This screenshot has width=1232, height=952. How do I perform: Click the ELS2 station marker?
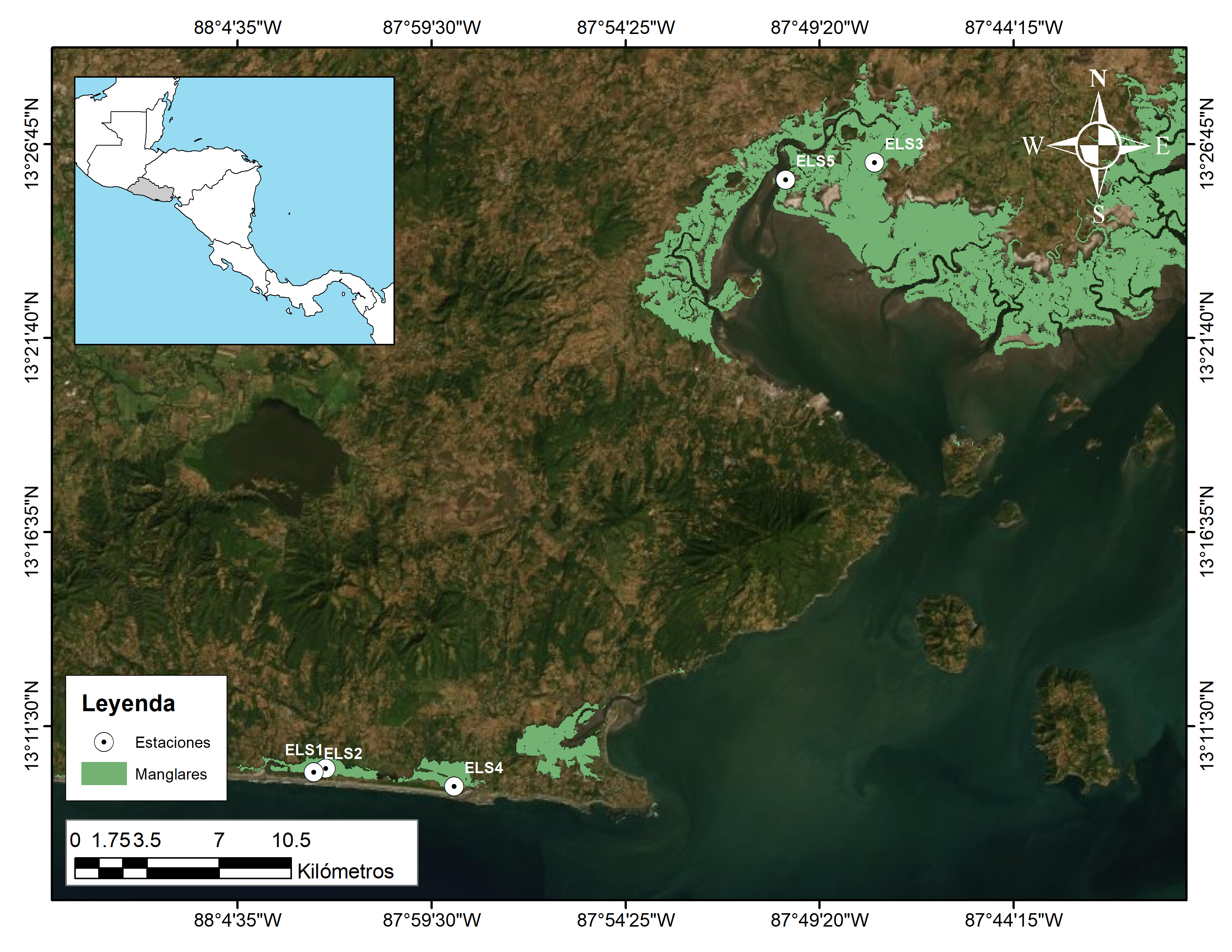328,768
